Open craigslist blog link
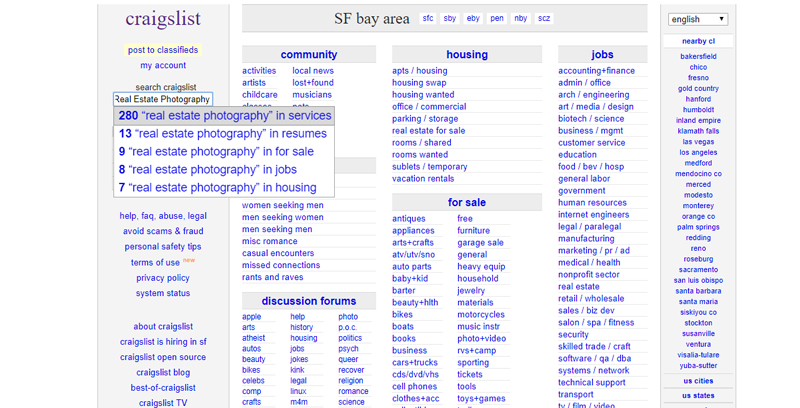 pos(163,372)
